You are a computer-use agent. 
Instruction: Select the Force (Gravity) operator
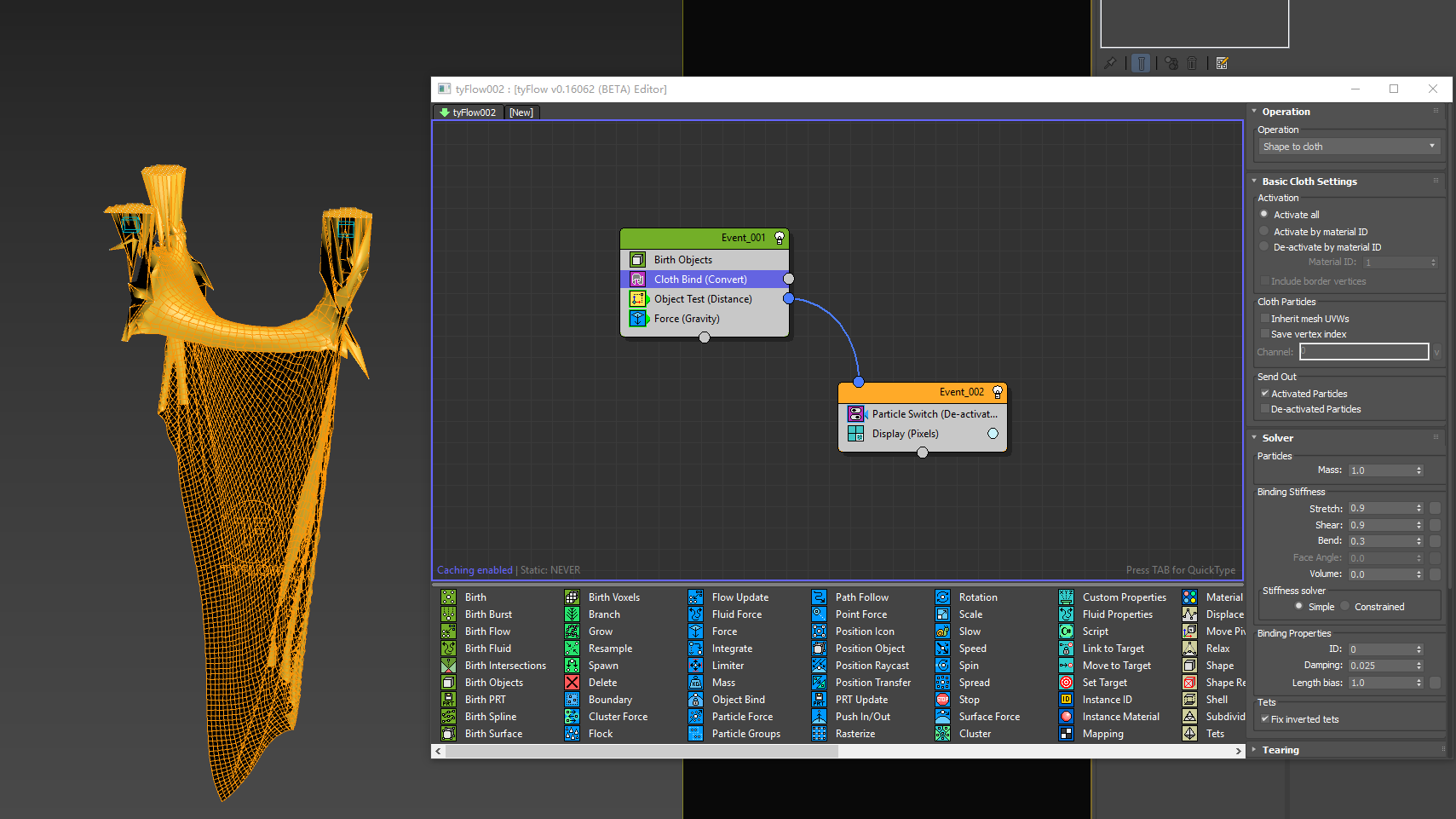click(x=705, y=319)
